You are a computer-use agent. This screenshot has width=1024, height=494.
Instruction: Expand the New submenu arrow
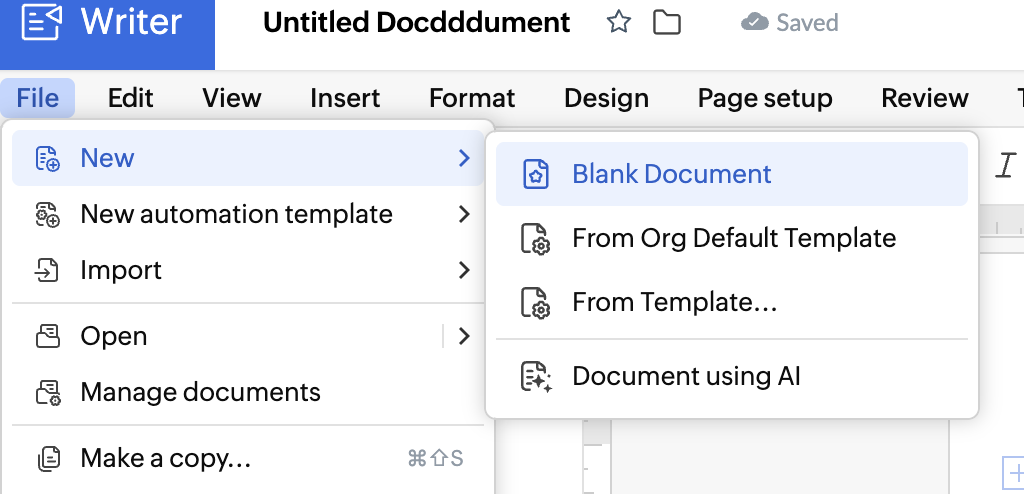click(x=463, y=158)
